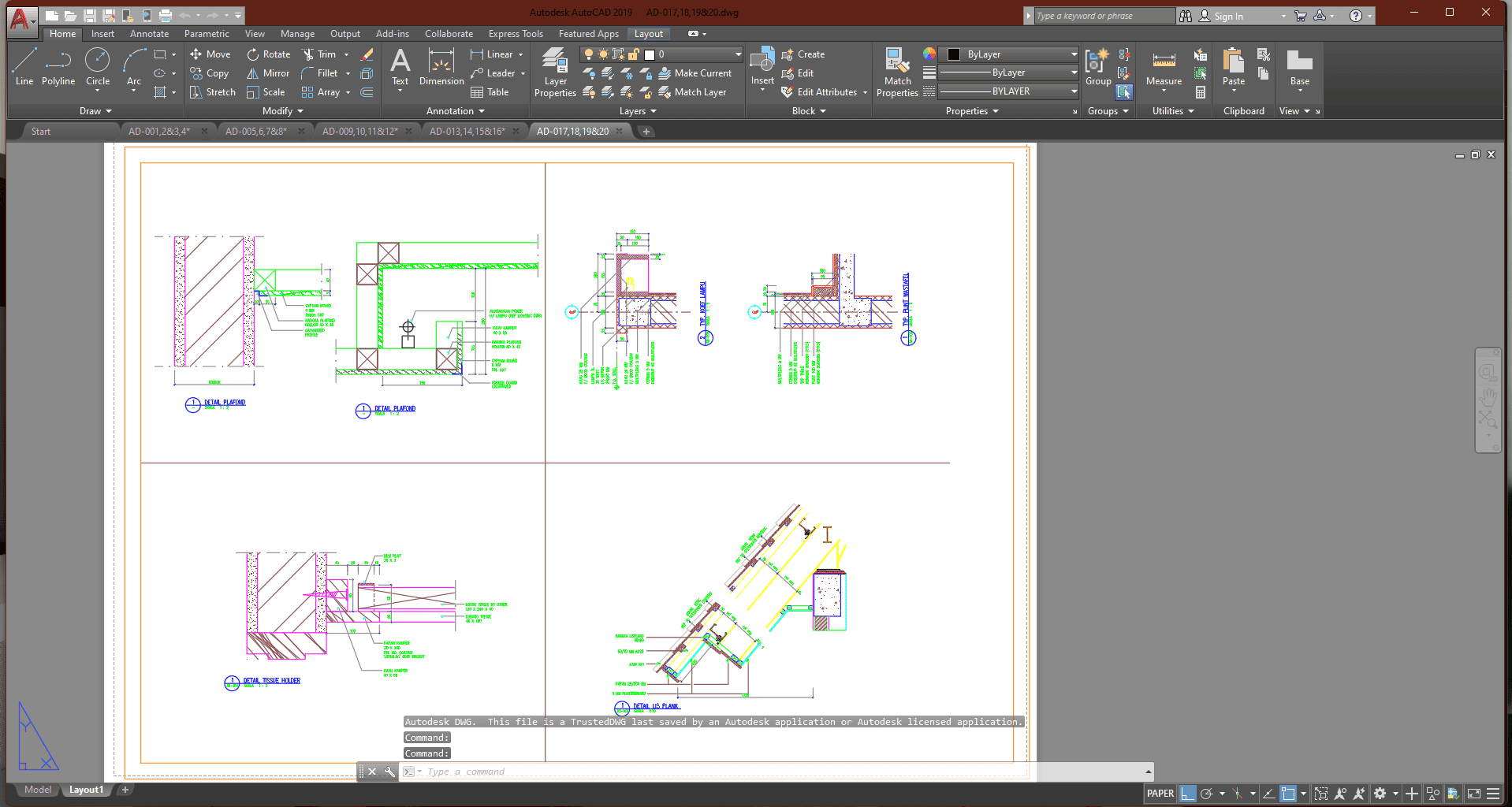Toggle the PAPER space button
The width and height of the screenshot is (1512, 807).
click(1160, 794)
